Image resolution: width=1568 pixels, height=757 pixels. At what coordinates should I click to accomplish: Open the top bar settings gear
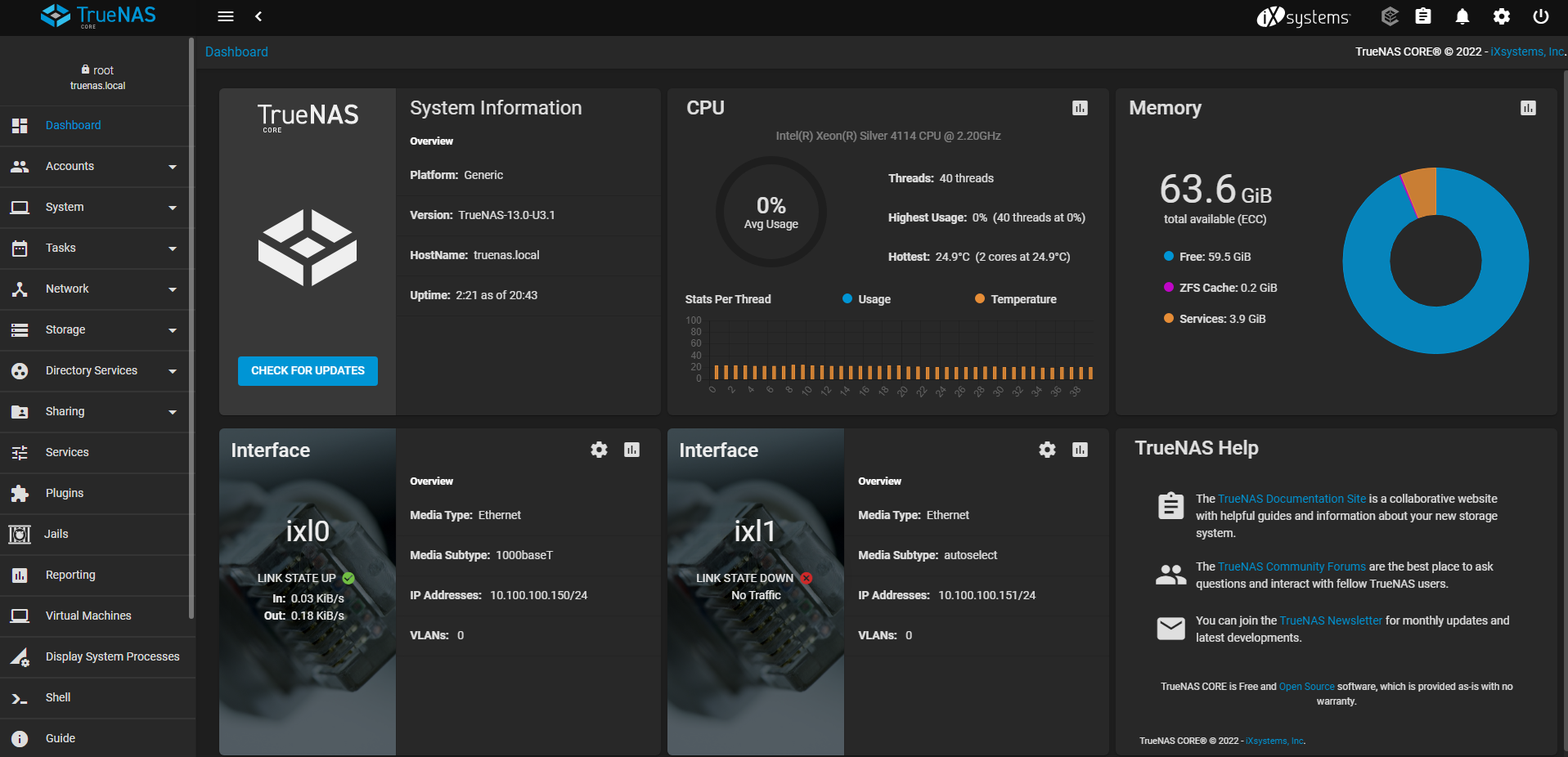click(1502, 16)
